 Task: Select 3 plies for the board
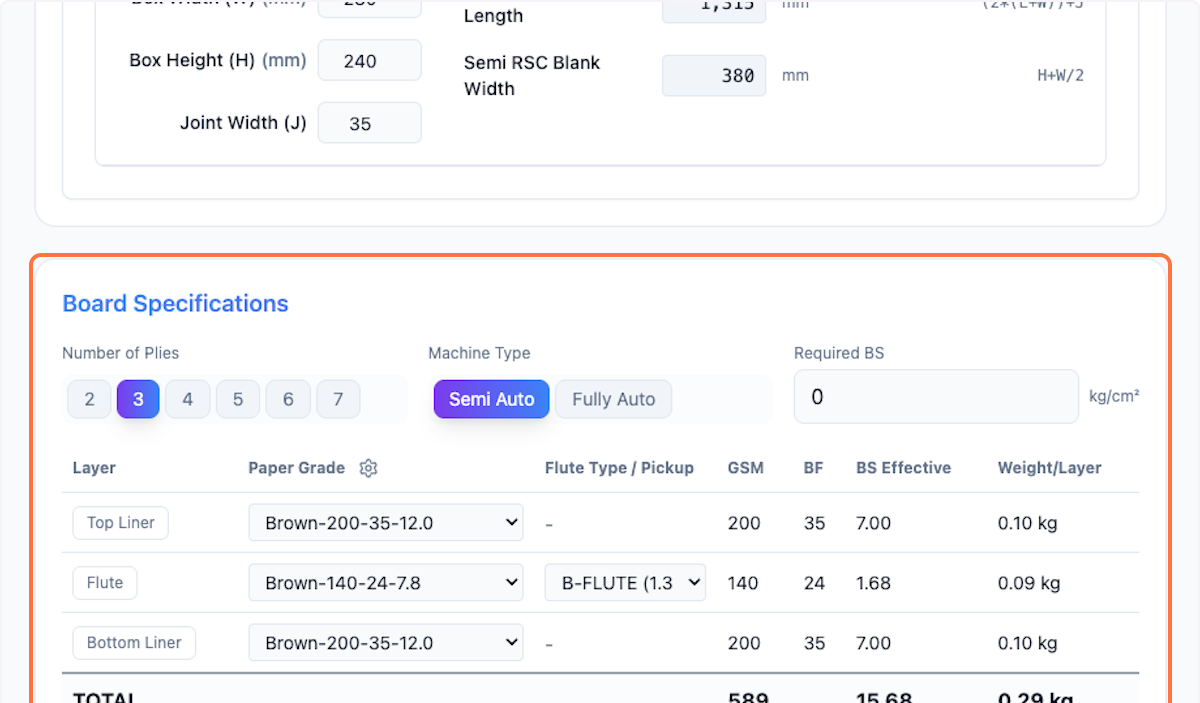click(x=138, y=398)
